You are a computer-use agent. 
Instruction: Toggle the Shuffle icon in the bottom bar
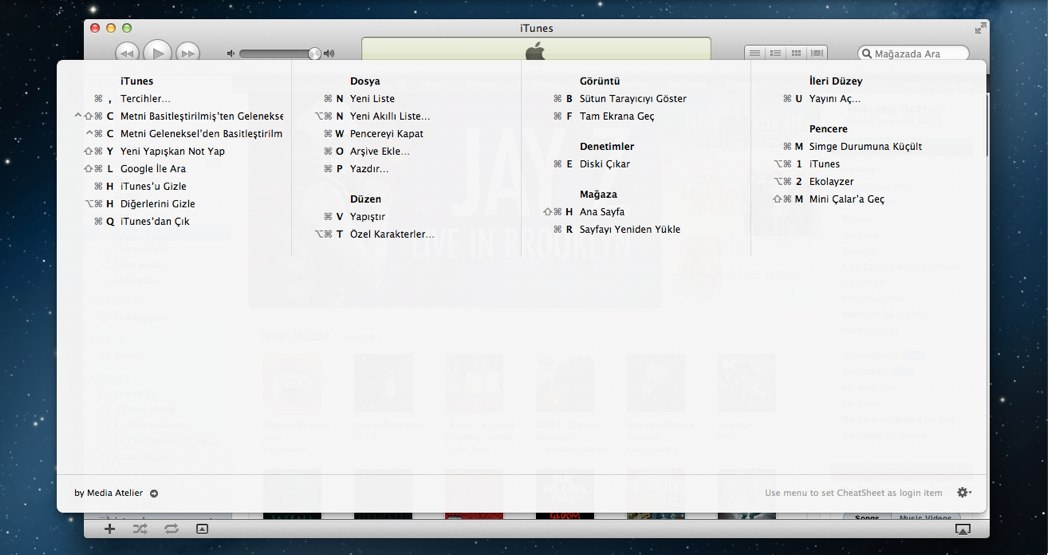click(140, 528)
